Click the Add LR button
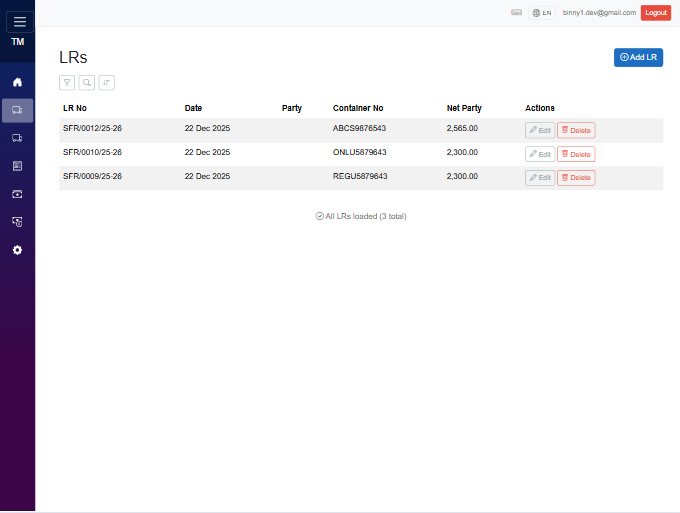680x513 pixels. click(638, 57)
